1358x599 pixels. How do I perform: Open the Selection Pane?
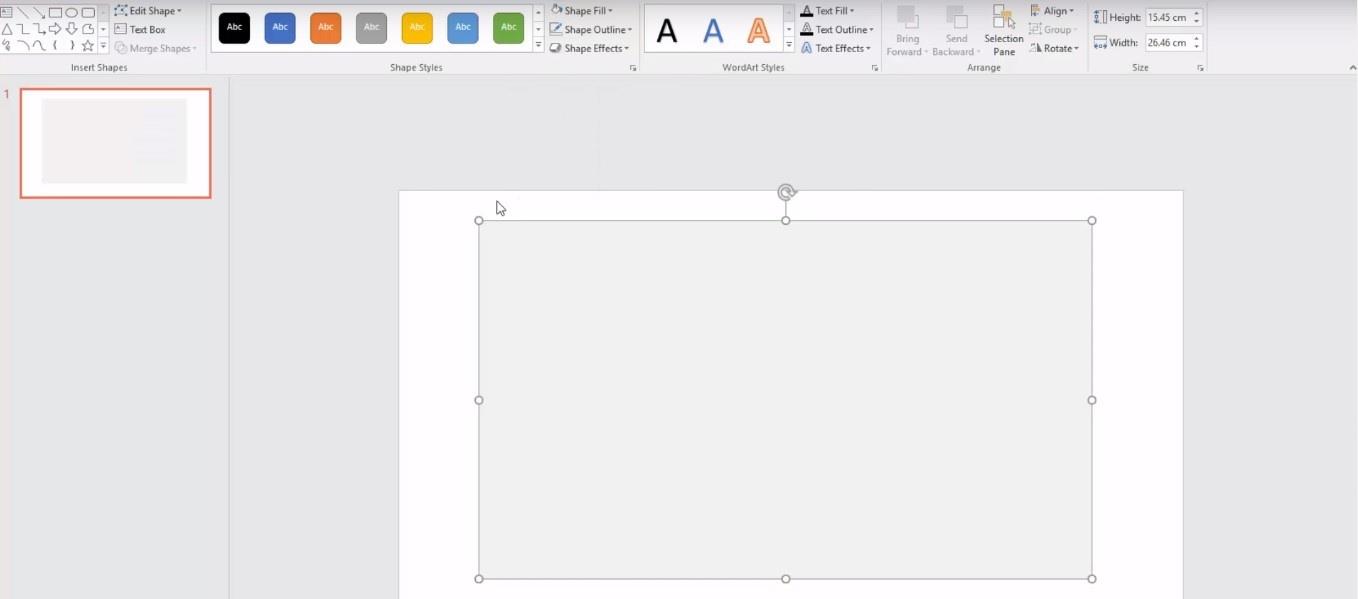coord(1003,31)
